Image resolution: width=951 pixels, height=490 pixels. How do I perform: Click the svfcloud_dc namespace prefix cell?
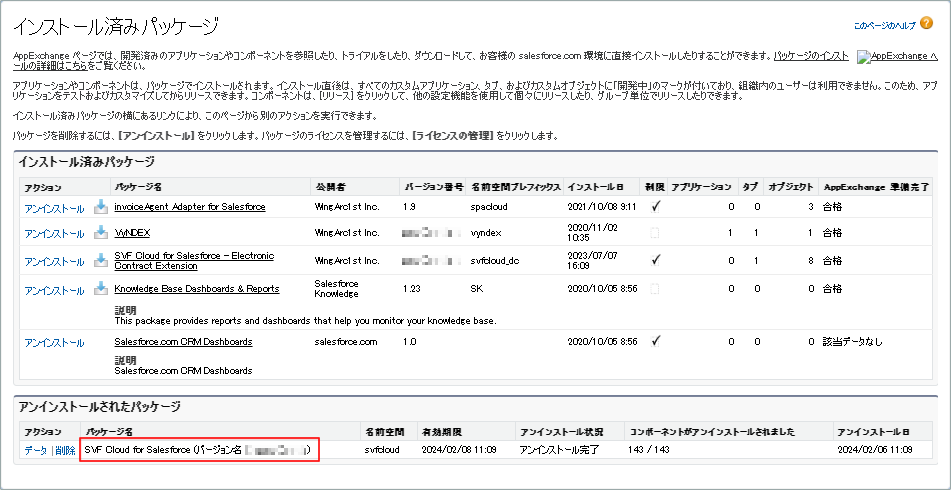tap(494, 261)
